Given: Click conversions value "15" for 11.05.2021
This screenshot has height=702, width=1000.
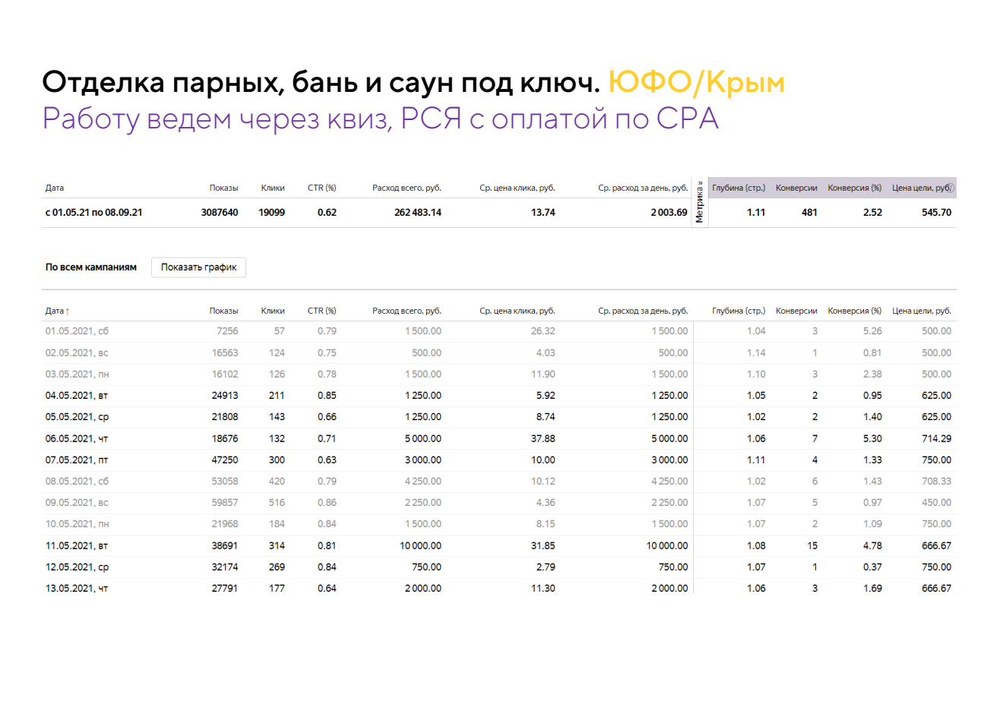Looking at the screenshot, I should [812, 546].
